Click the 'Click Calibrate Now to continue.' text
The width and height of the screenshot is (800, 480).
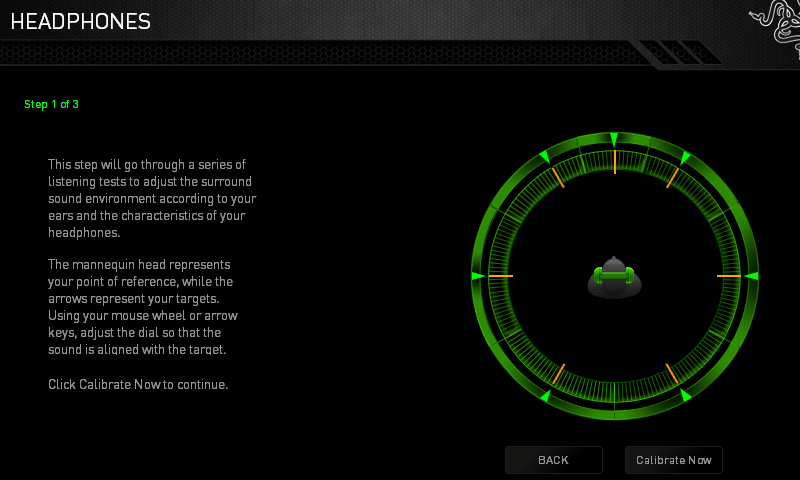tap(138, 385)
